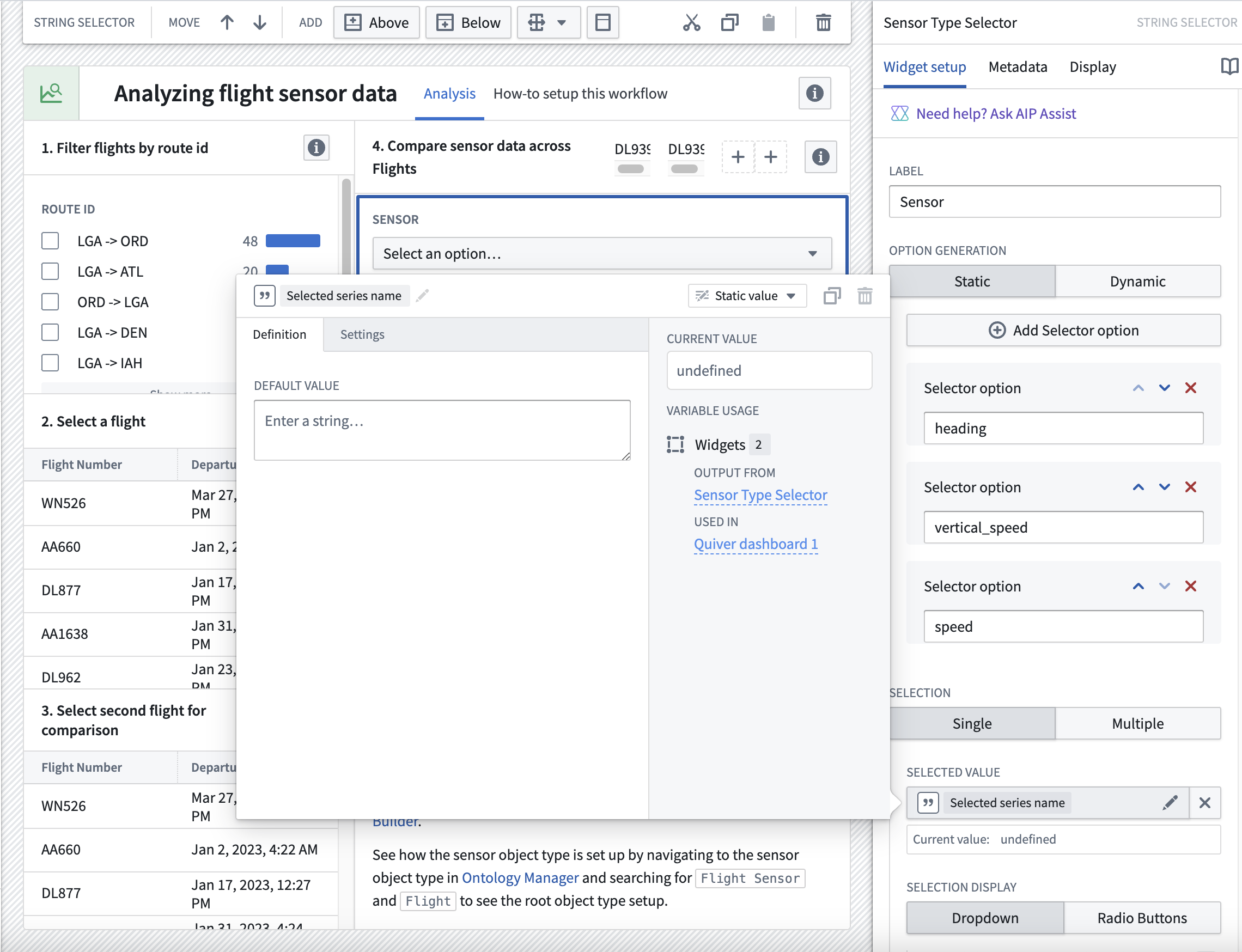Remove the speed selector option

coord(1190,586)
